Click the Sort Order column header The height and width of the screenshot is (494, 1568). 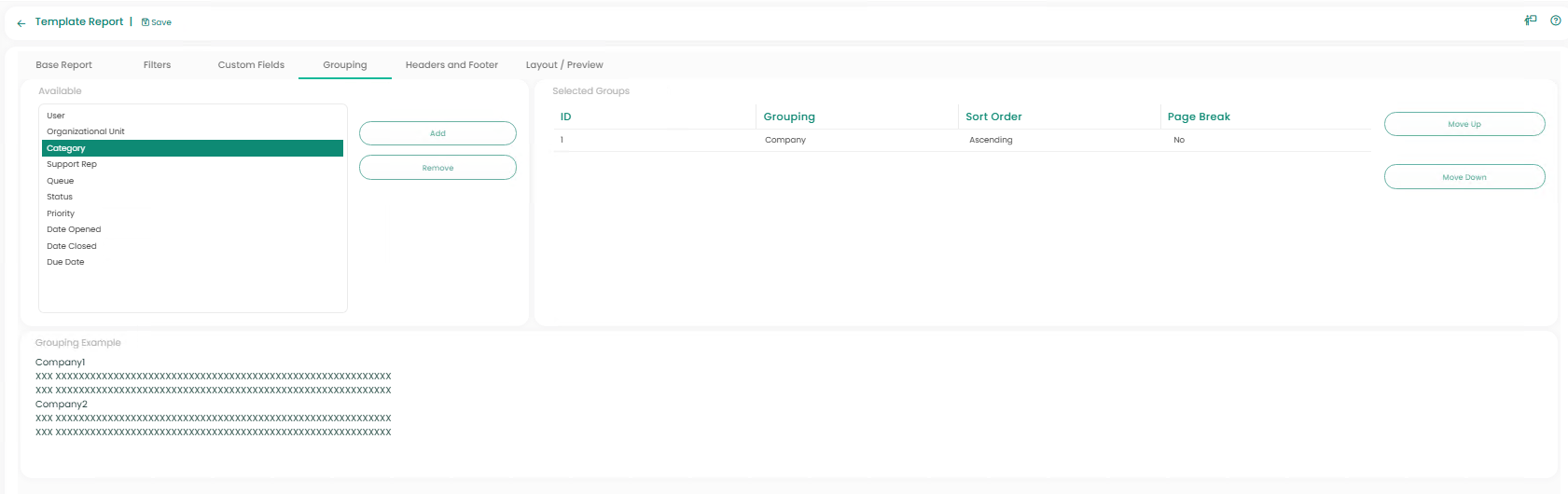click(x=993, y=117)
